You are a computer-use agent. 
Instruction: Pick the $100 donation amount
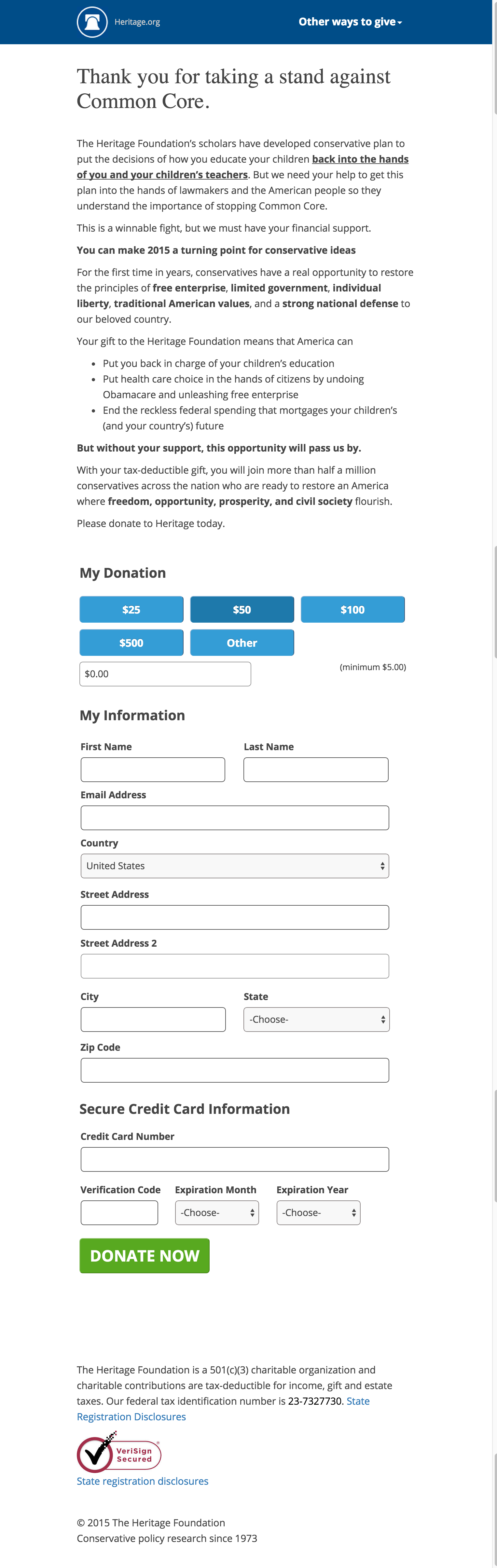(x=352, y=609)
